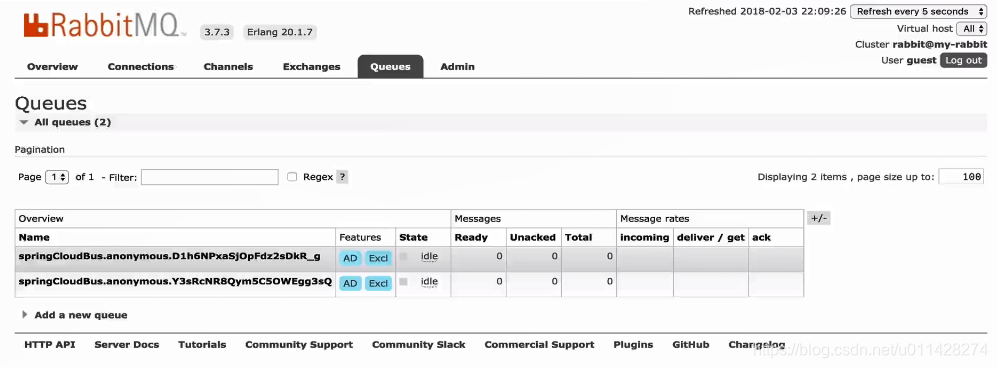The height and width of the screenshot is (368, 997).
Task: Click the AD badge of second queue
Action: 350,283
